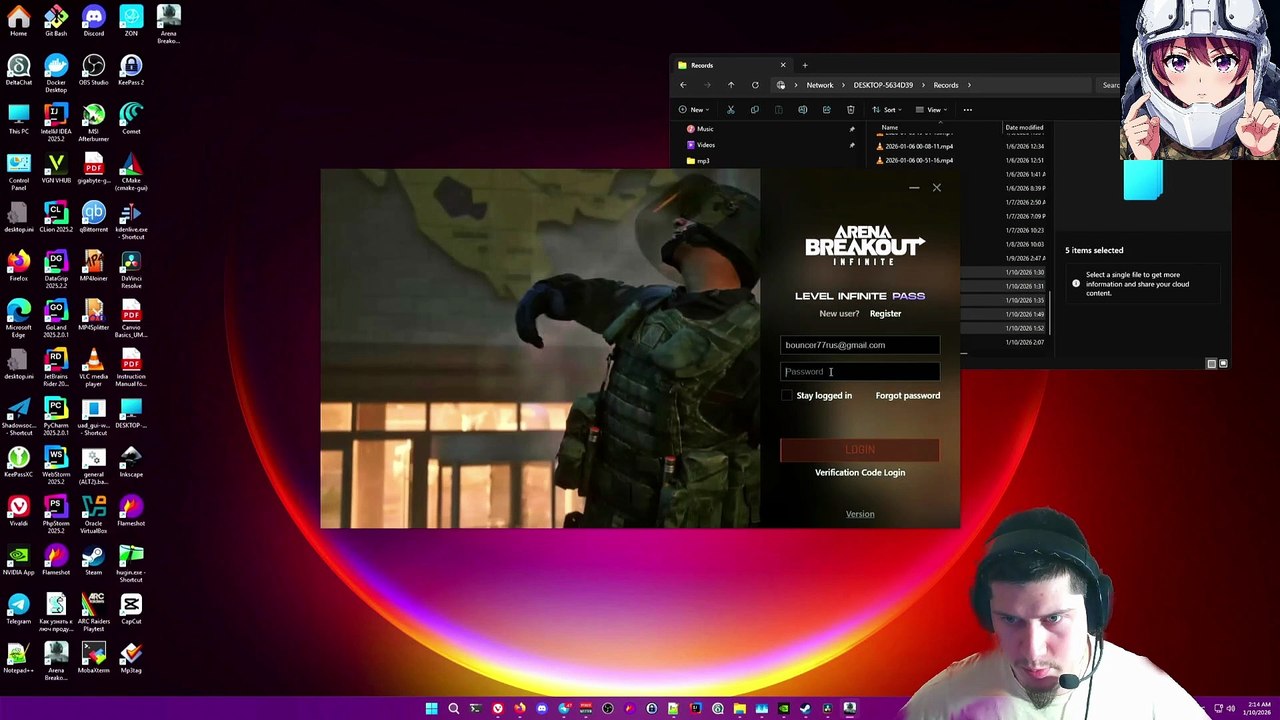This screenshot has height=720, width=1280.
Task: Go up one folder in File Explorer
Action: tap(731, 85)
